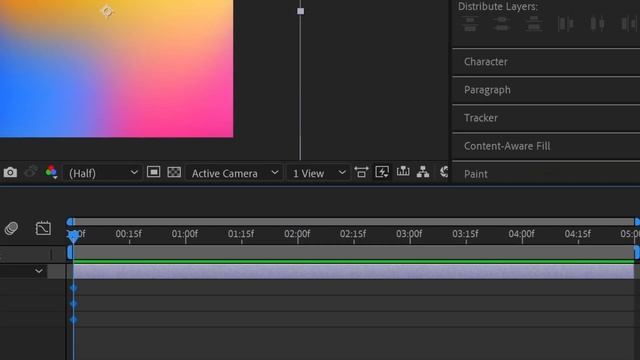Click the work area start handle below the ruler
The height and width of the screenshot is (360, 640).
point(70,252)
